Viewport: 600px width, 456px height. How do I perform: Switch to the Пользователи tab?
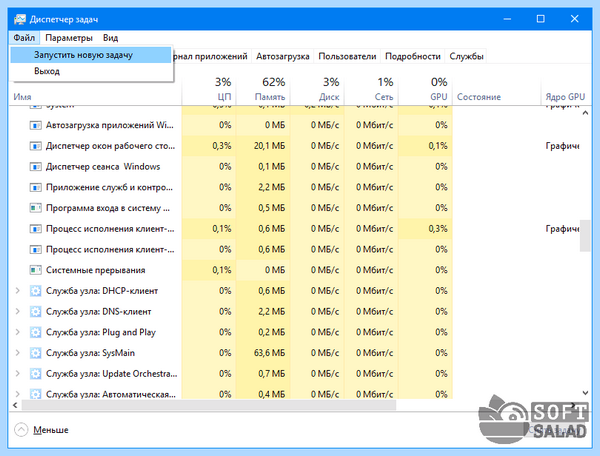[347, 56]
